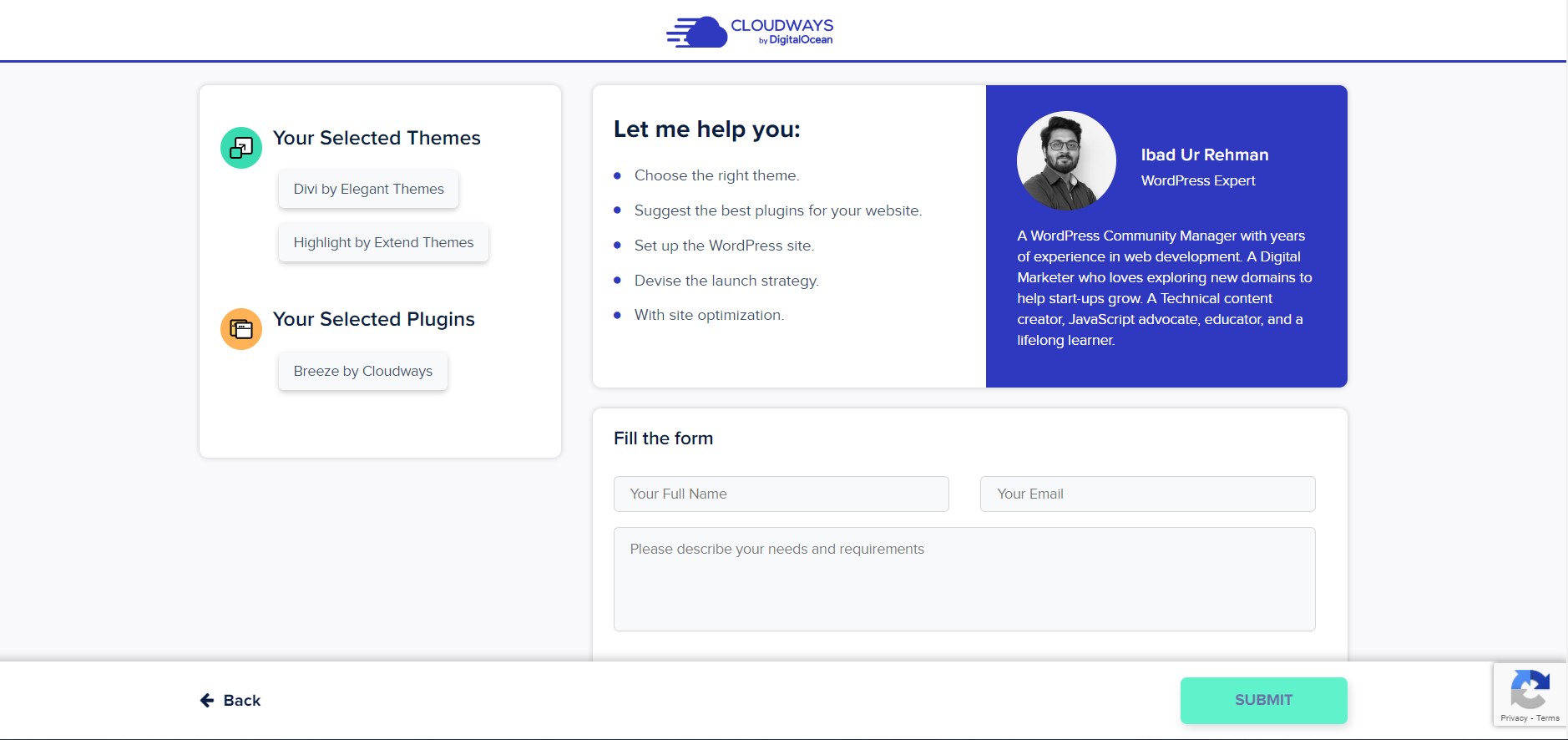This screenshot has height=740, width=1568.
Task: Click Ibad Ur Rehman's profile photo
Action: pyautogui.click(x=1066, y=160)
